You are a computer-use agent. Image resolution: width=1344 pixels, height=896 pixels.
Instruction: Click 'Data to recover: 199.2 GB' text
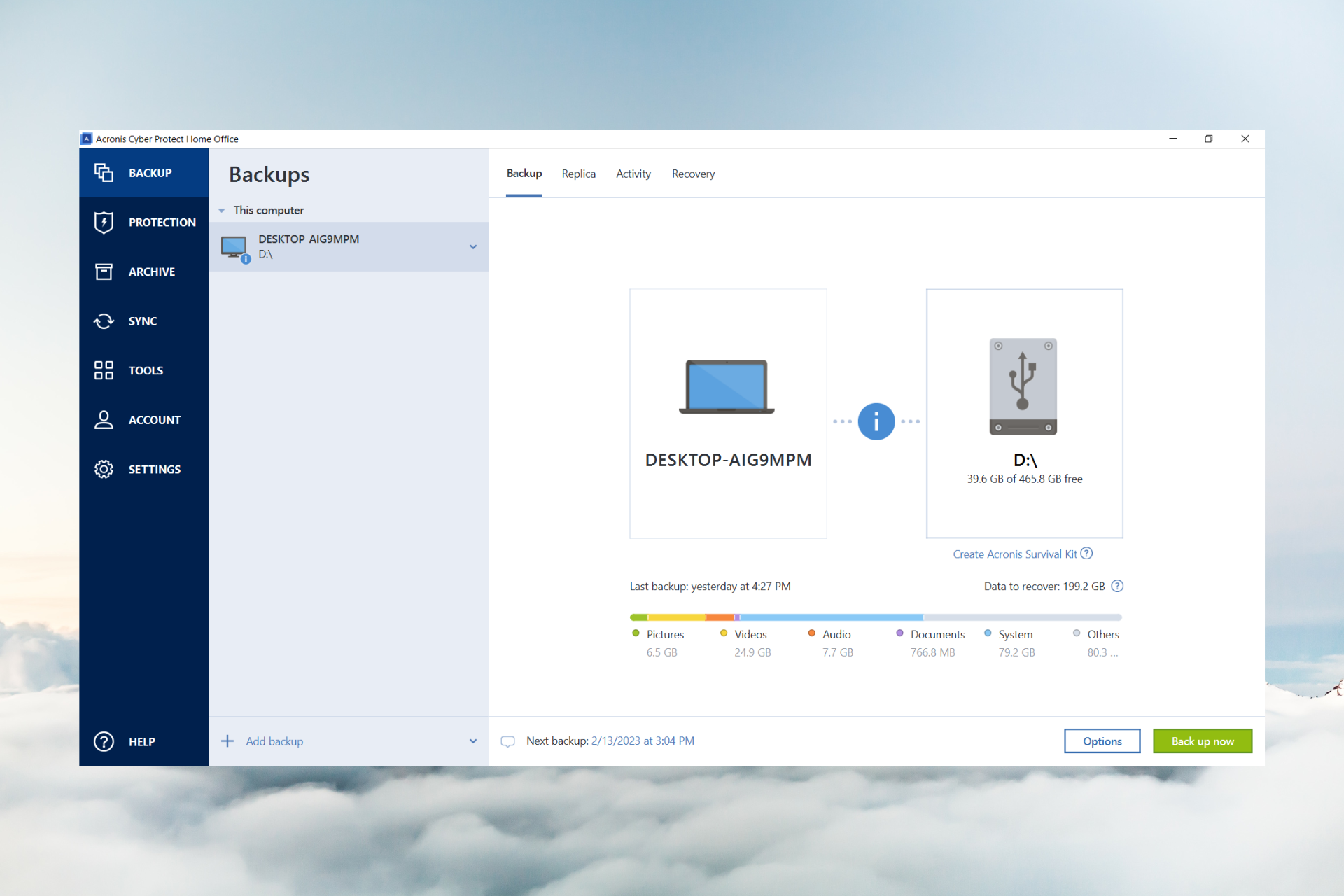click(1044, 587)
